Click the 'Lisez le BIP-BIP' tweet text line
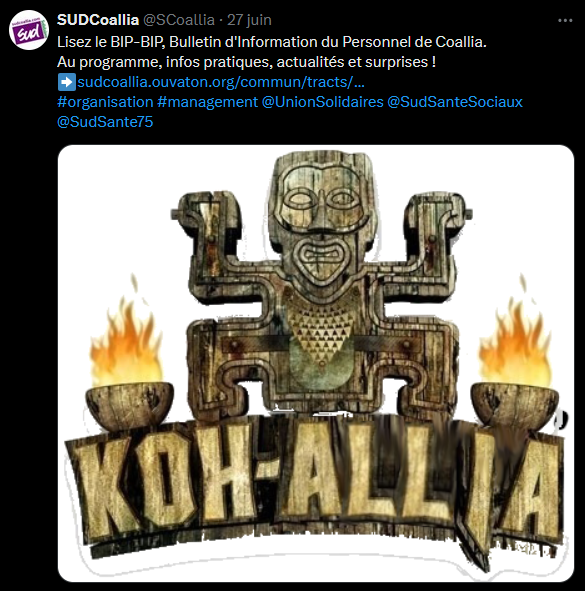 click(272, 42)
